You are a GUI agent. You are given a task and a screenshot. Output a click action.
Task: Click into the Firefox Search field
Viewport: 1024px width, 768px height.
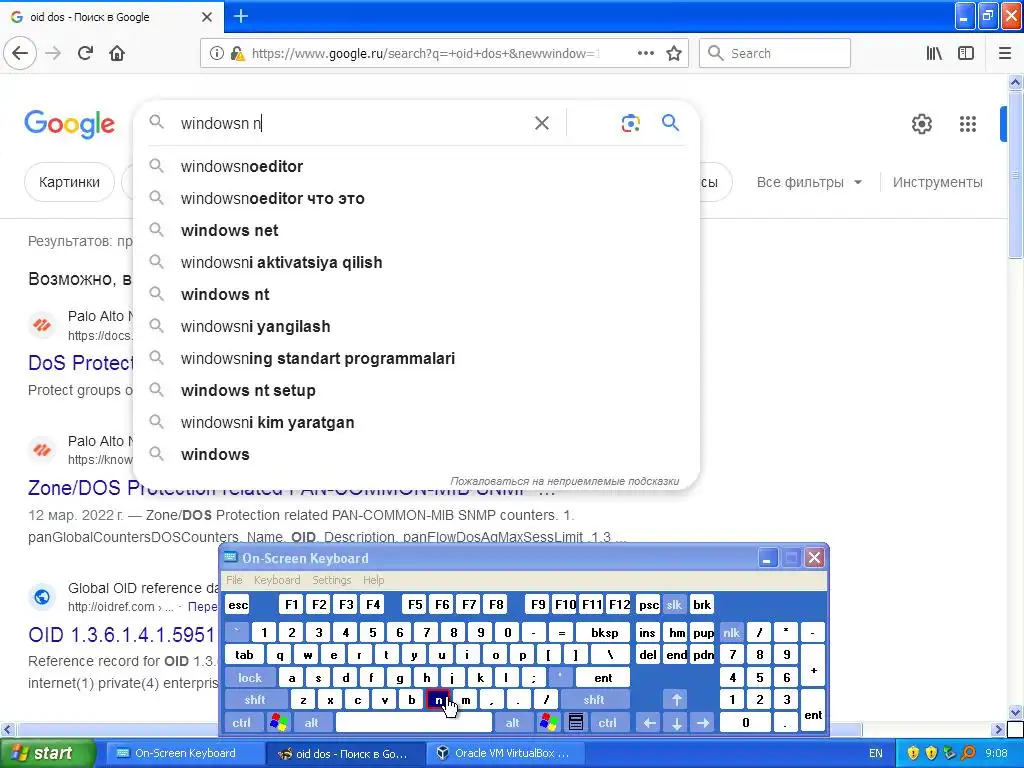(x=775, y=54)
